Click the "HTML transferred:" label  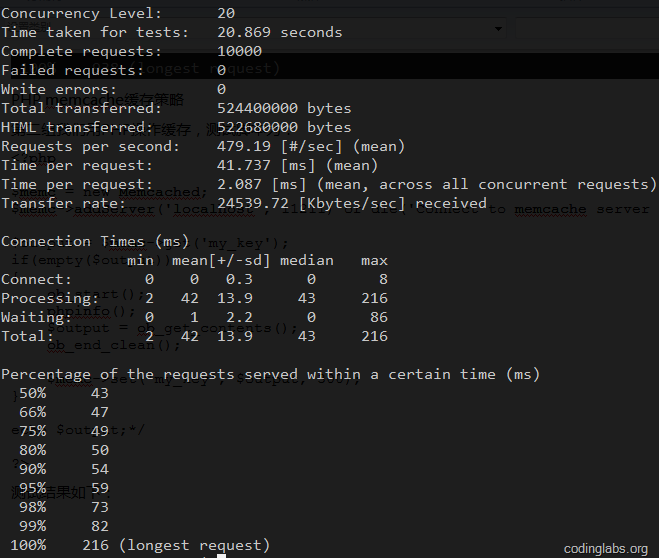(77, 127)
